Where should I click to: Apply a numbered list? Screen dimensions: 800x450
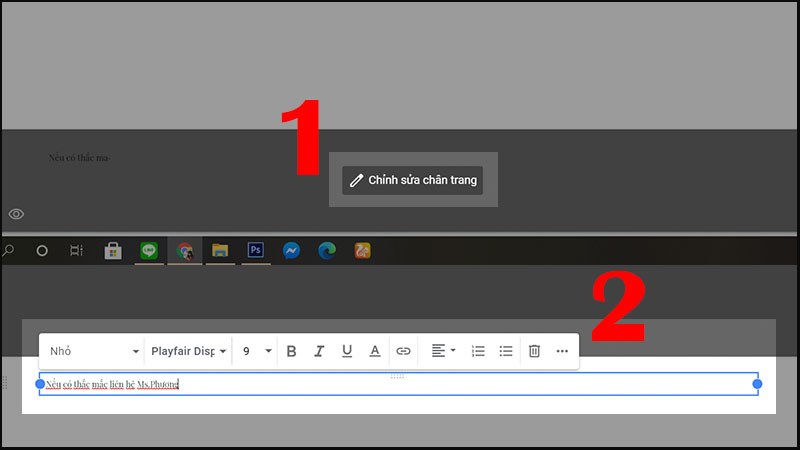478,351
